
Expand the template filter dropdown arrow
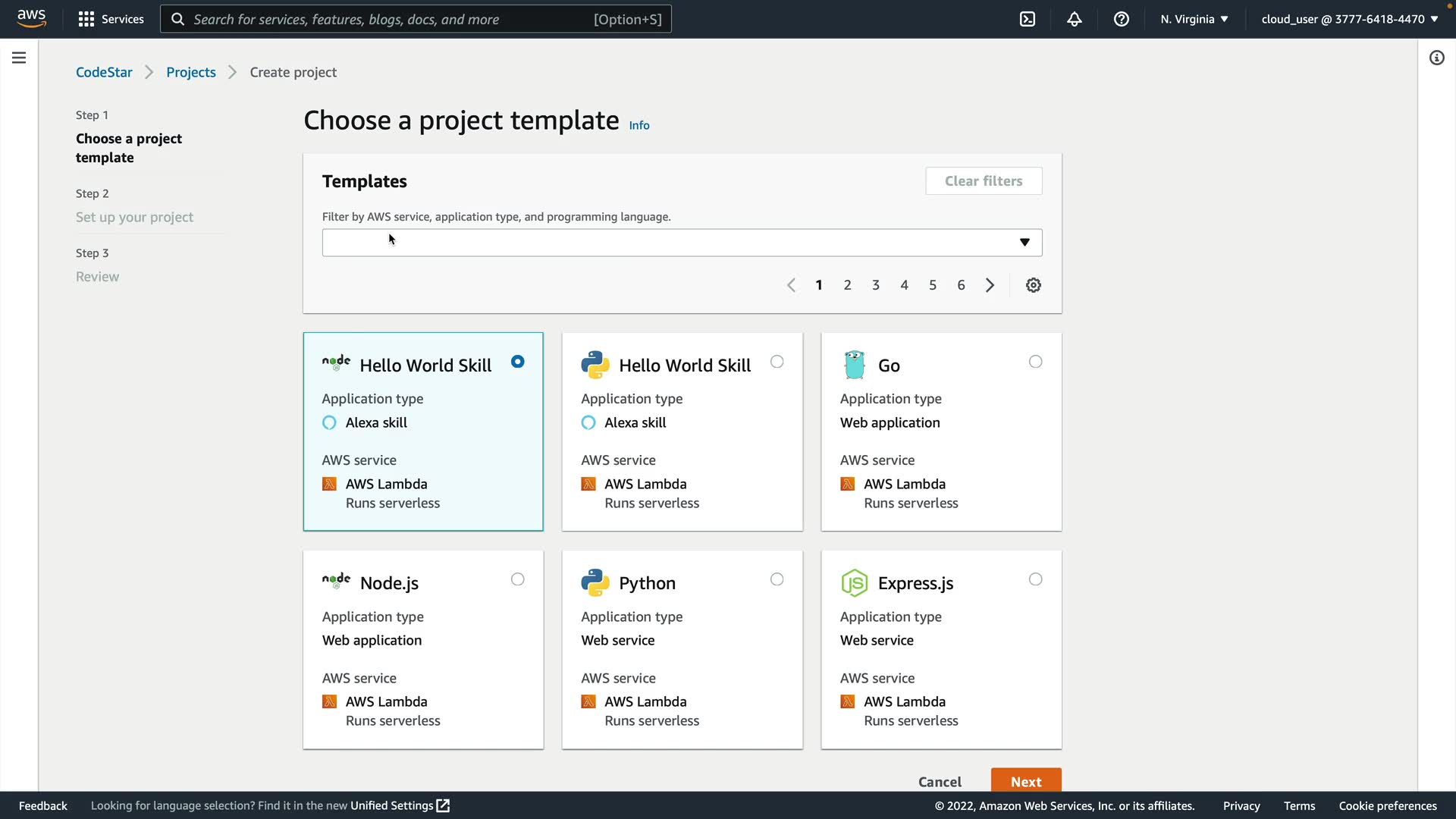click(x=1025, y=243)
